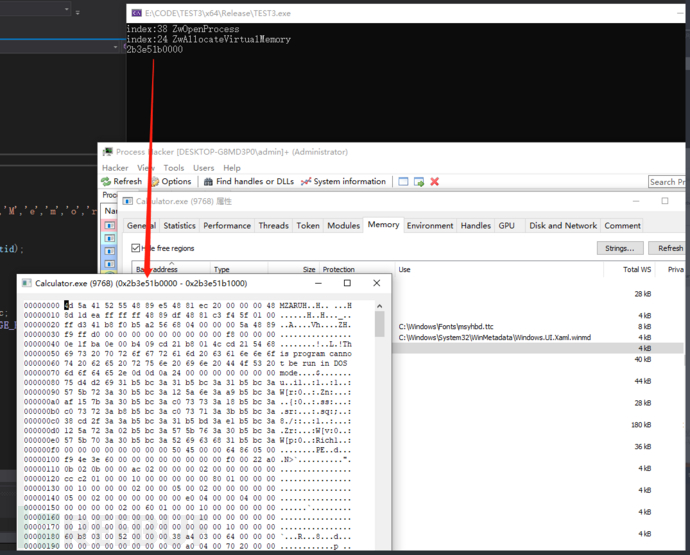Open the IDE dropdown at top left
Image resolution: width=690 pixels, height=555 pixels.
(66, 9)
